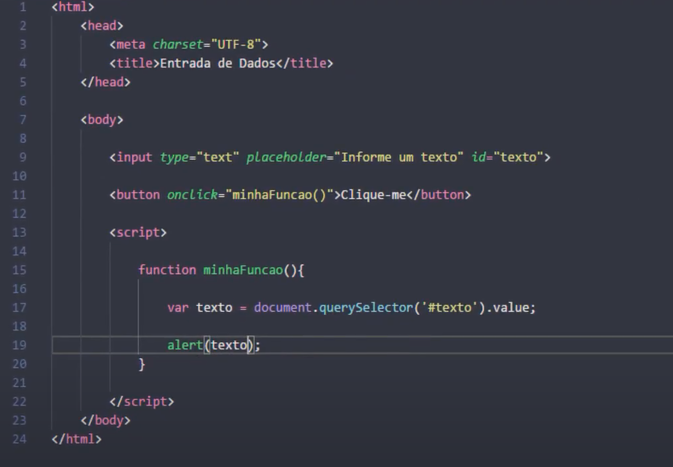This screenshot has height=467, width=673.
Task: Click the minhaFuncao function name on line 15
Action: tap(243, 270)
